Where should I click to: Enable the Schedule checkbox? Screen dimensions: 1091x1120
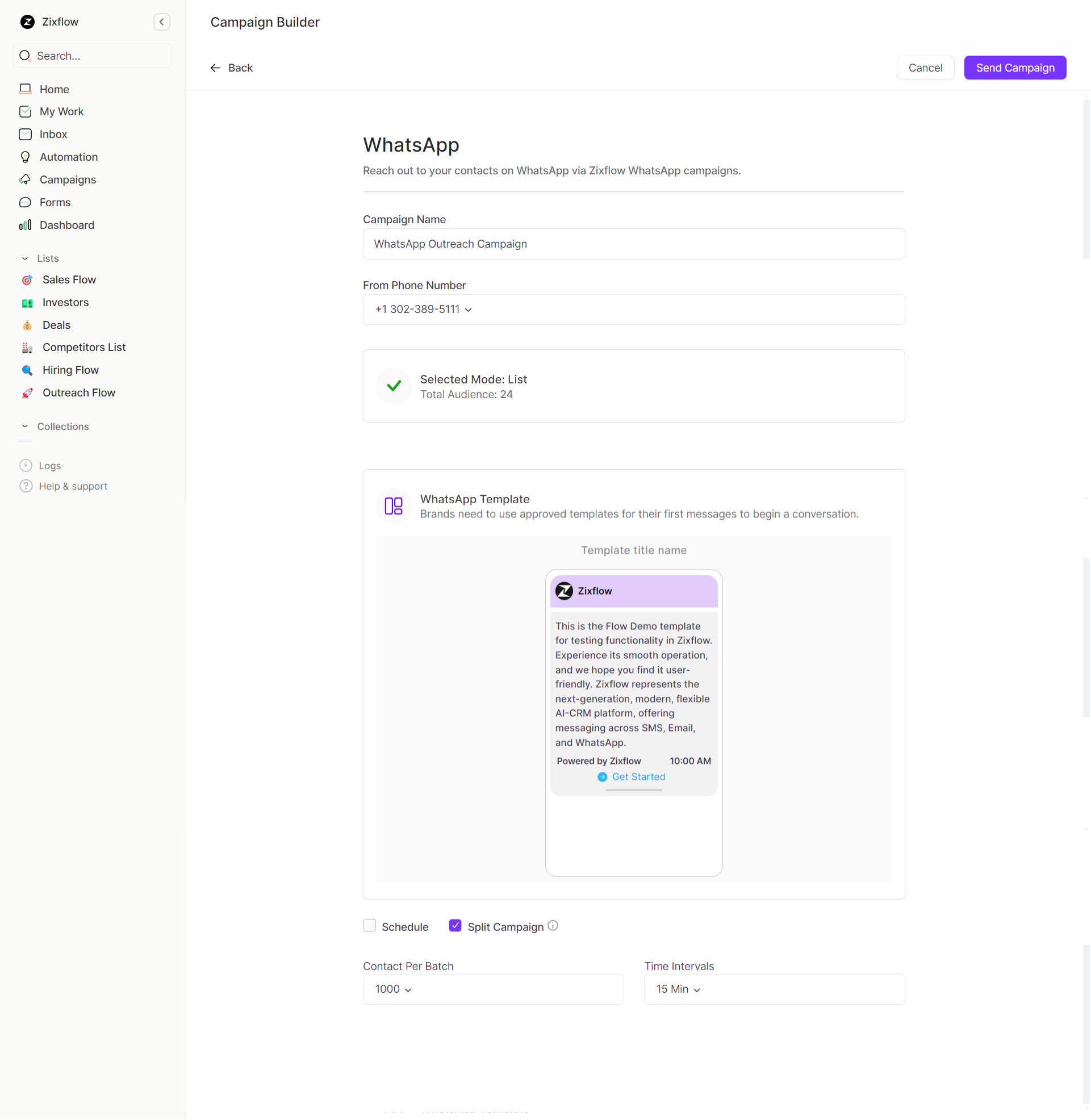pos(370,926)
